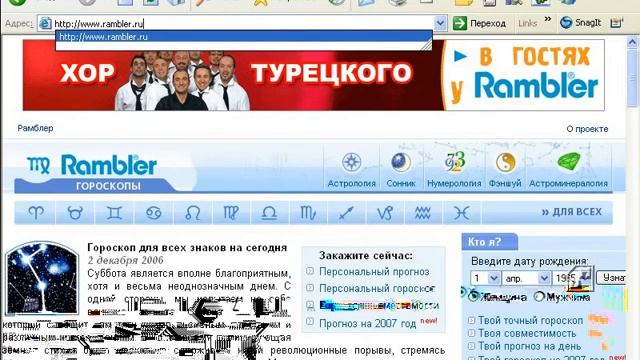Click the SnagIt window capture icon
The width and height of the screenshot is (640, 360).
pos(616,23)
